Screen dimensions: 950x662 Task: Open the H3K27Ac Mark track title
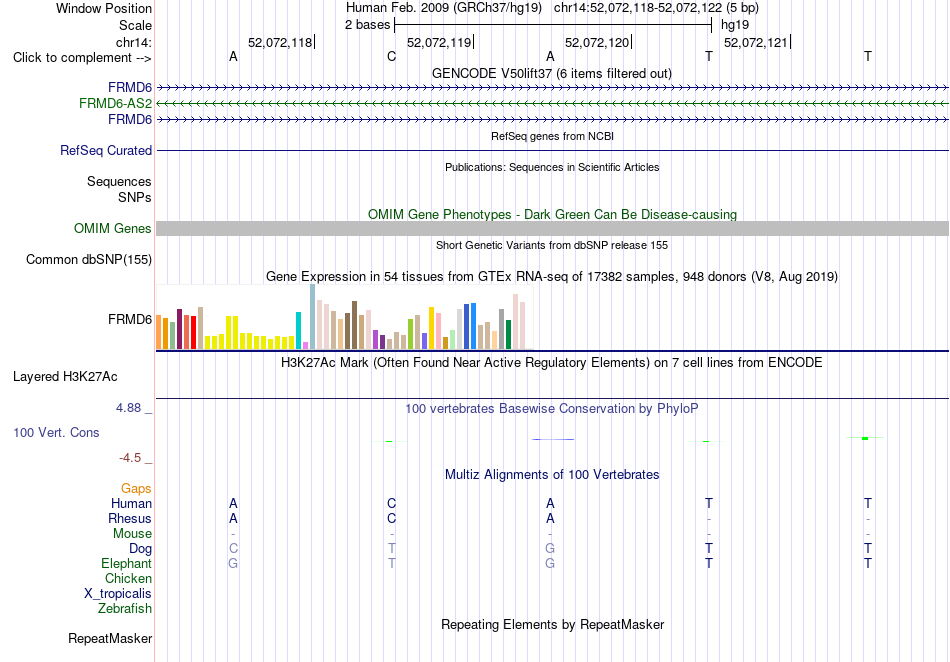(x=552, y=363)
